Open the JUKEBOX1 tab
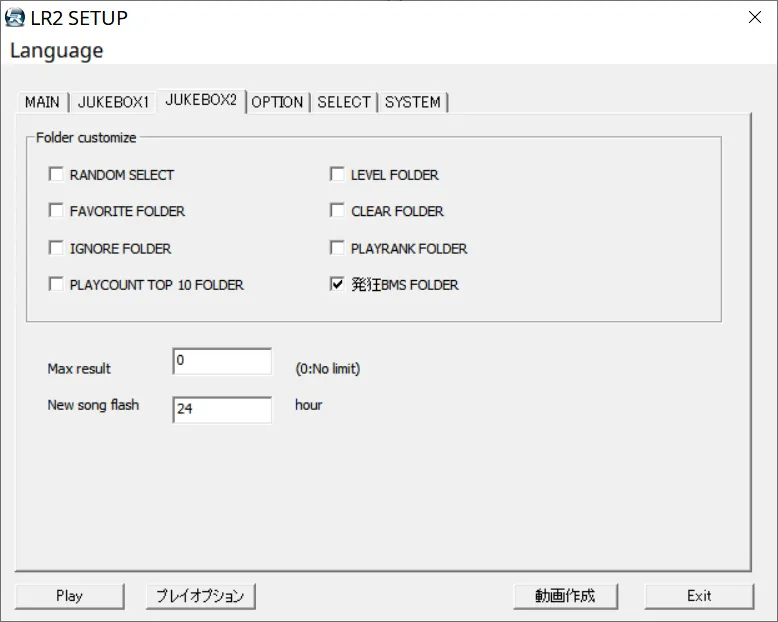778x622 pixels. coord(113,102)
